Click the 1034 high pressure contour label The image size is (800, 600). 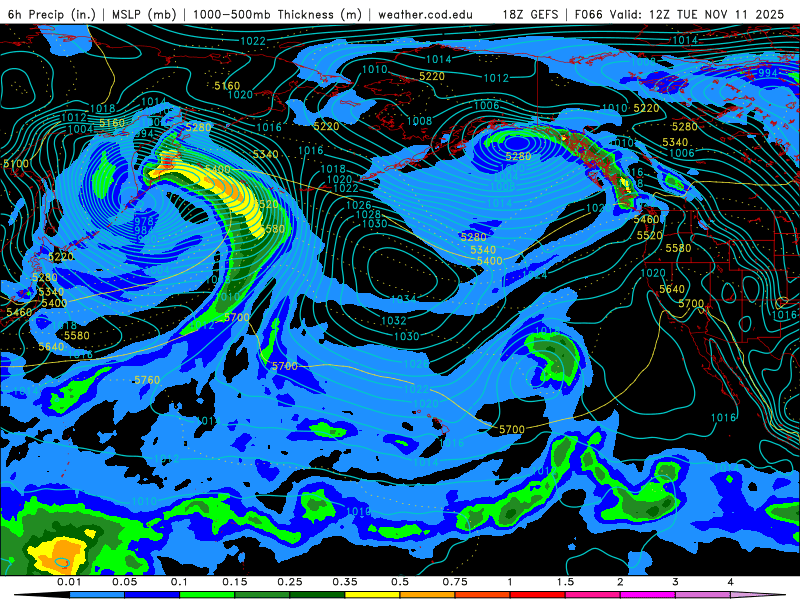coord(404,299)
